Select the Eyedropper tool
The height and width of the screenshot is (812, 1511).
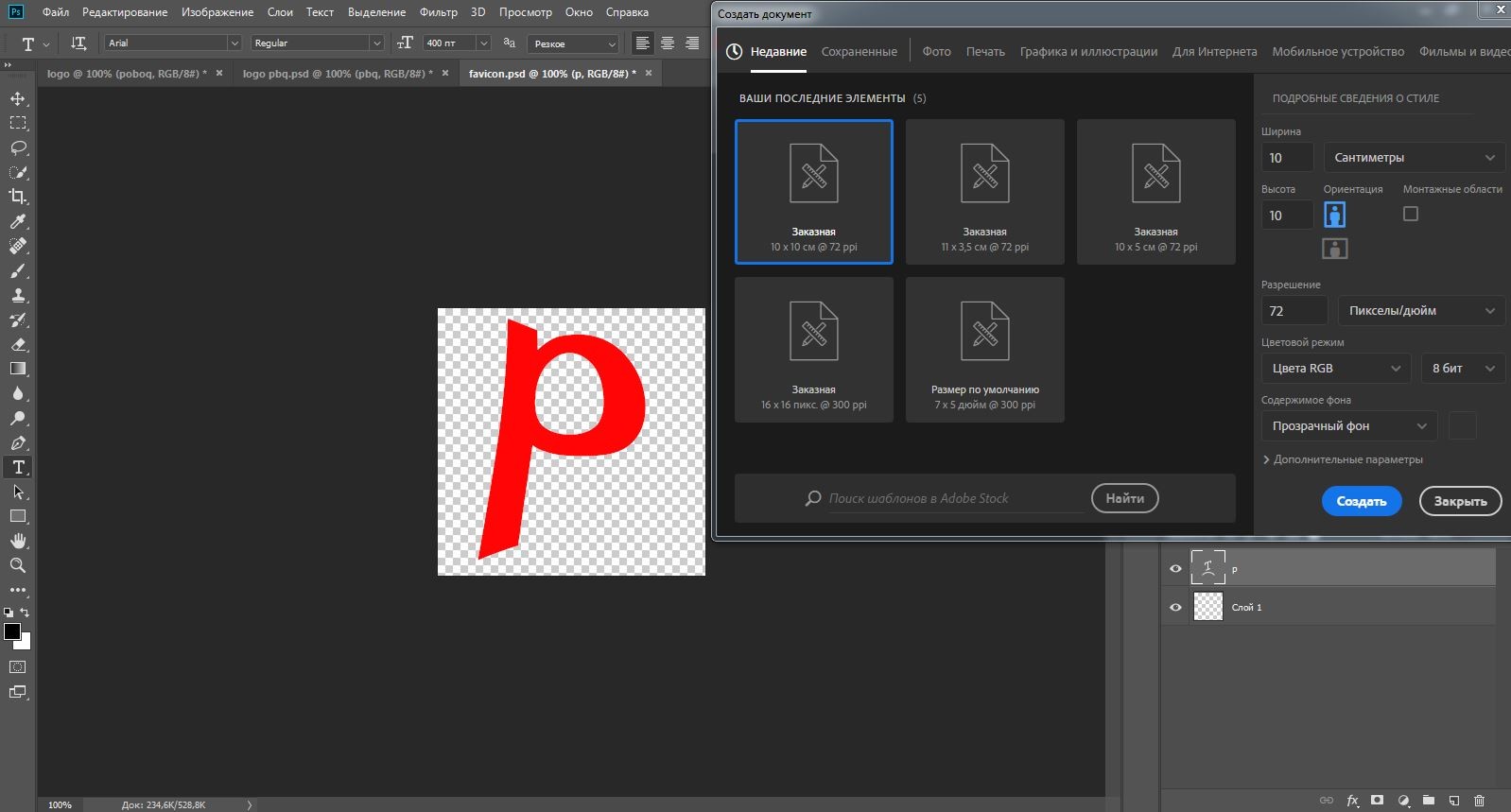coord(18,221)
